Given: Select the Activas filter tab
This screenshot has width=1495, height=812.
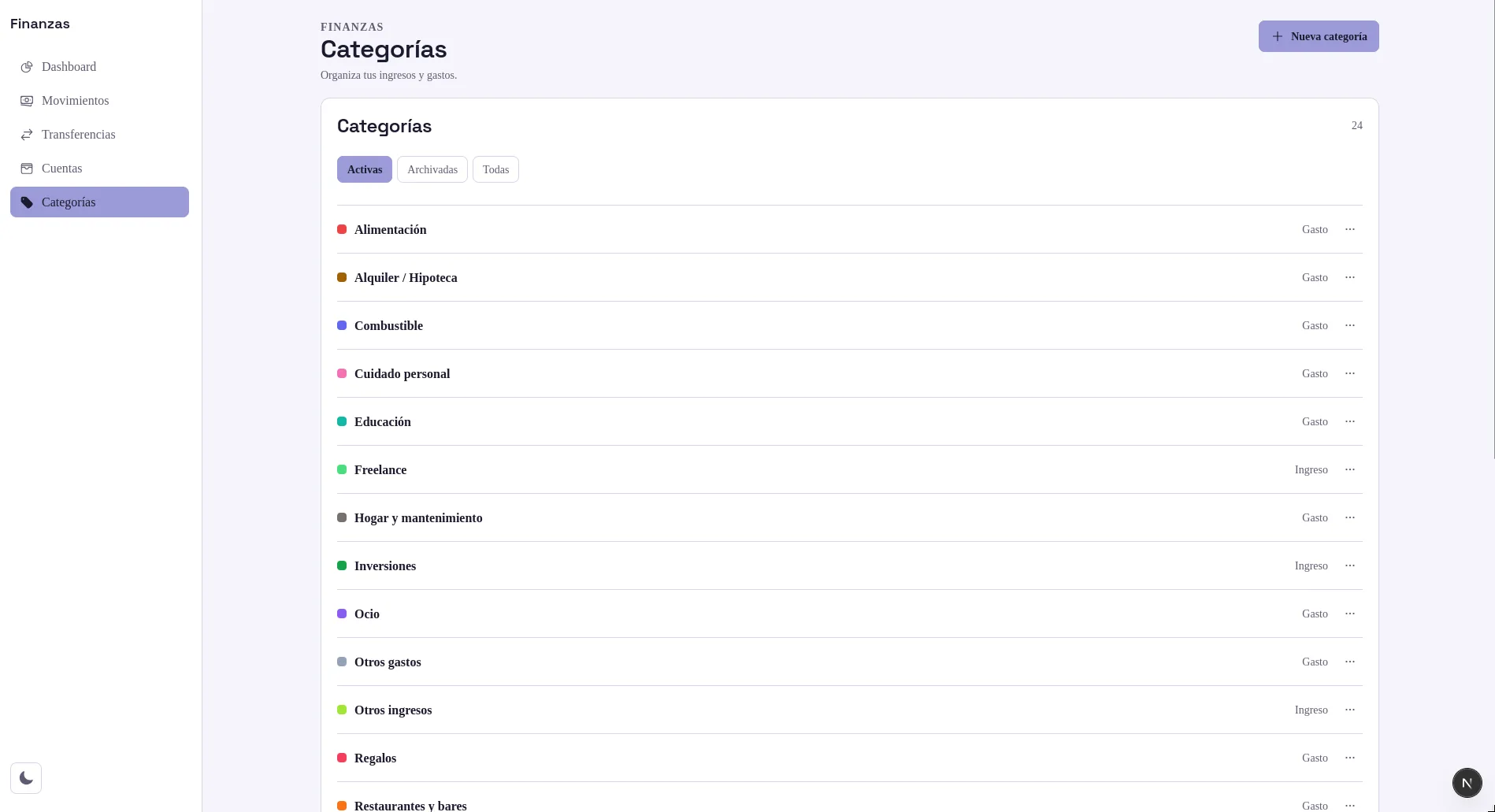Looking at the screenshot, I should 365,169.
